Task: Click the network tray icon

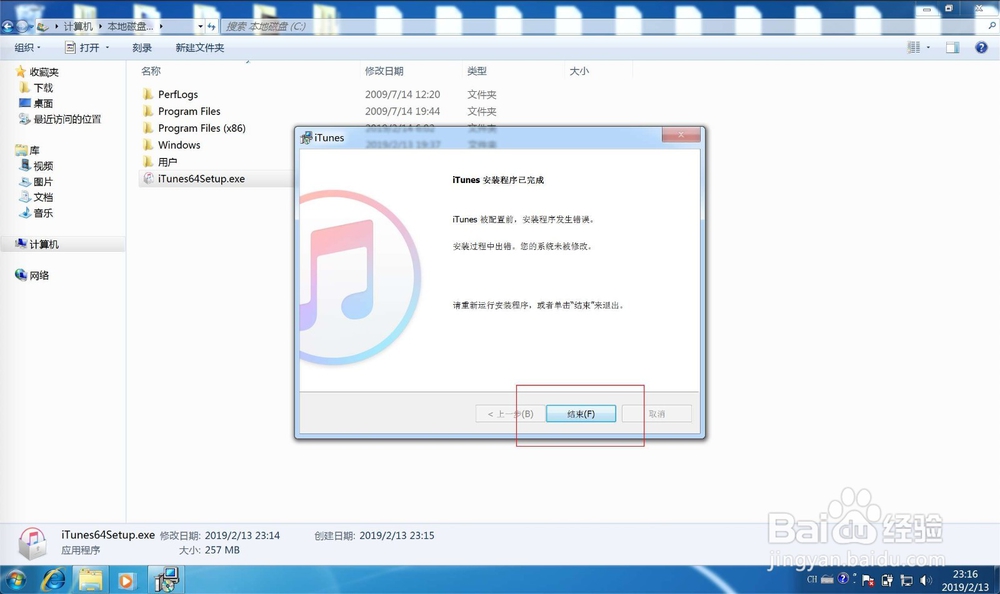Action: (906, 580)
